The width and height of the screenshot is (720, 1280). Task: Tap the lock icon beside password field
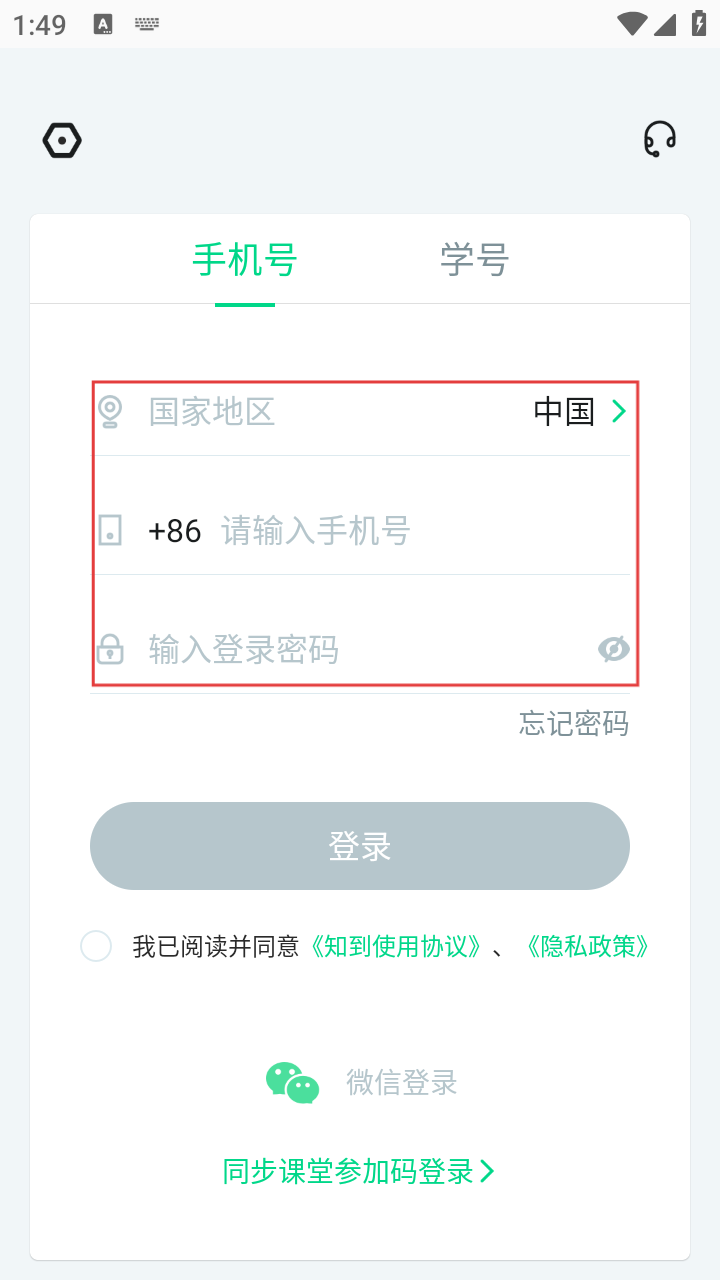pyautogui.click(x=110, y=650)
